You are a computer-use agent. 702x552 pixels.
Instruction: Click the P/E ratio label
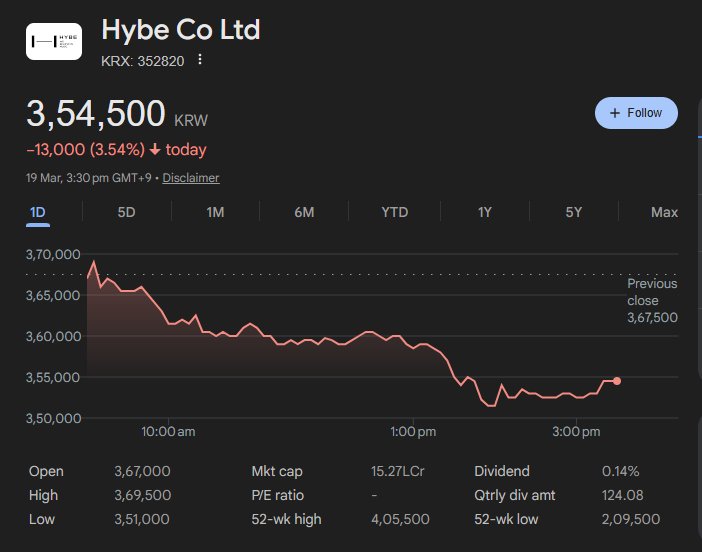[278, 495]
